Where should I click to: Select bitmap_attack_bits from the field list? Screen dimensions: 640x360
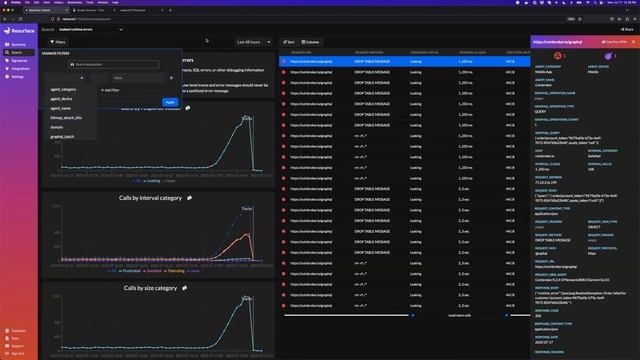coord(66,118)
